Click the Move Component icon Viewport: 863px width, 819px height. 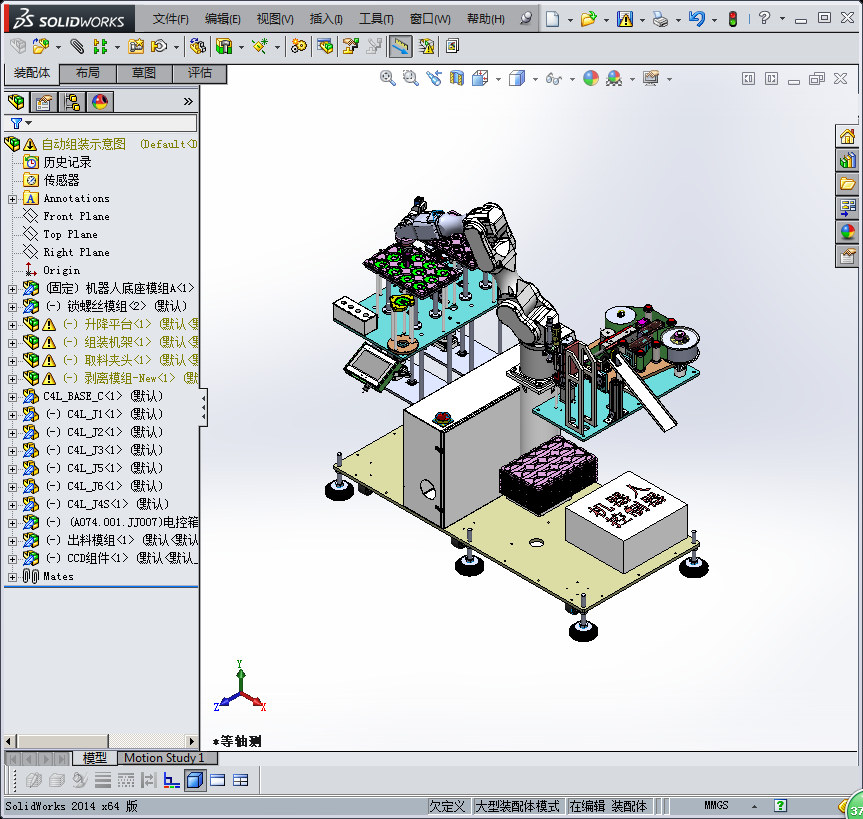(160, 46)
